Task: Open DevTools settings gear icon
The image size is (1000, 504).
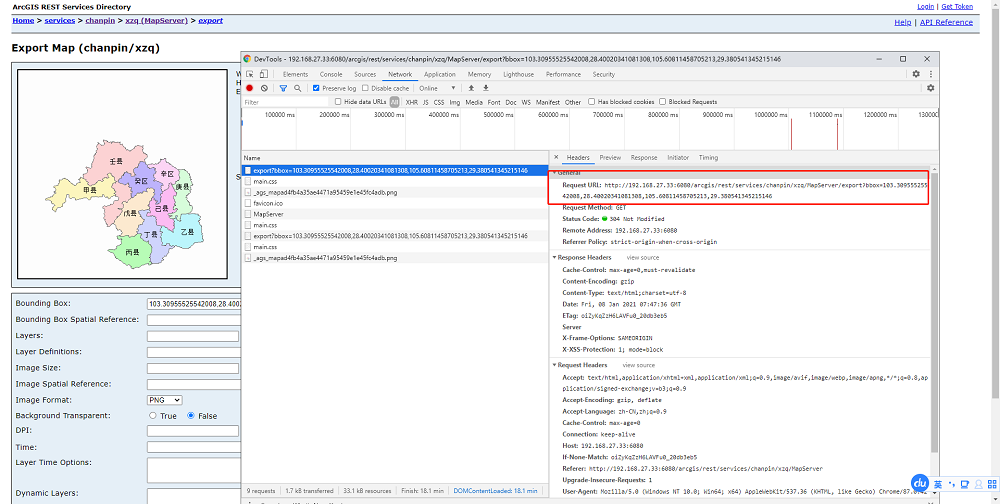Action: coord(916,74)
